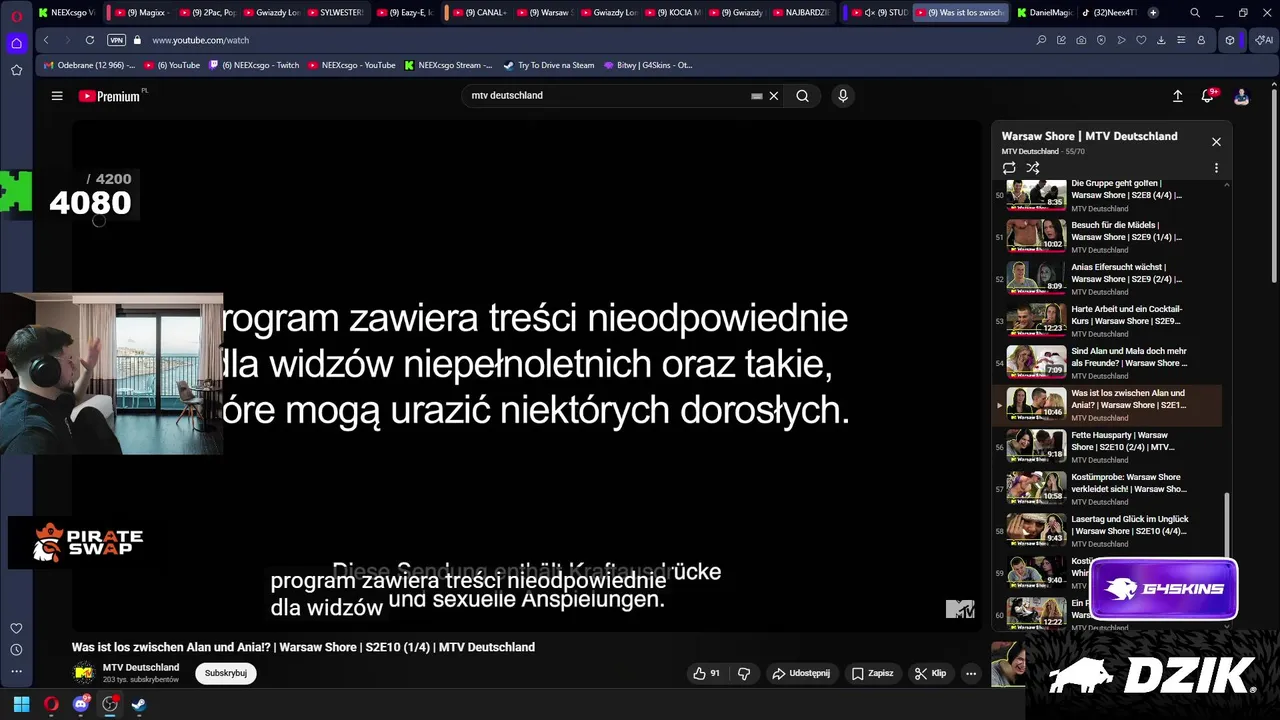Switch to the 'CANAL+' browser tab

pyautogui.click(x=479, y=13)
